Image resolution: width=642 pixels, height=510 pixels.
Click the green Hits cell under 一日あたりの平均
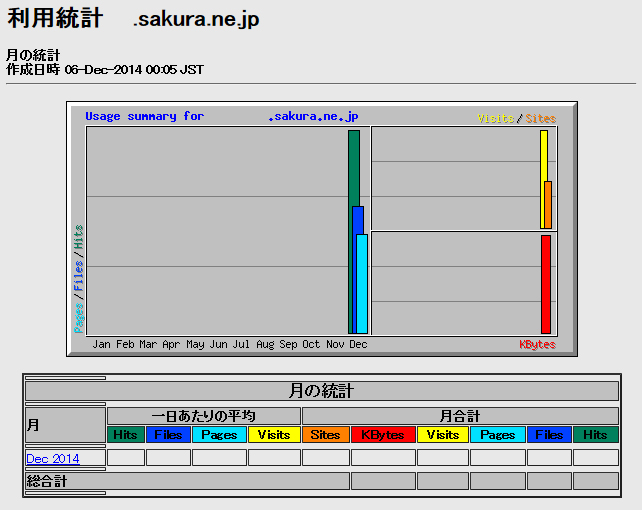point(125,435)
